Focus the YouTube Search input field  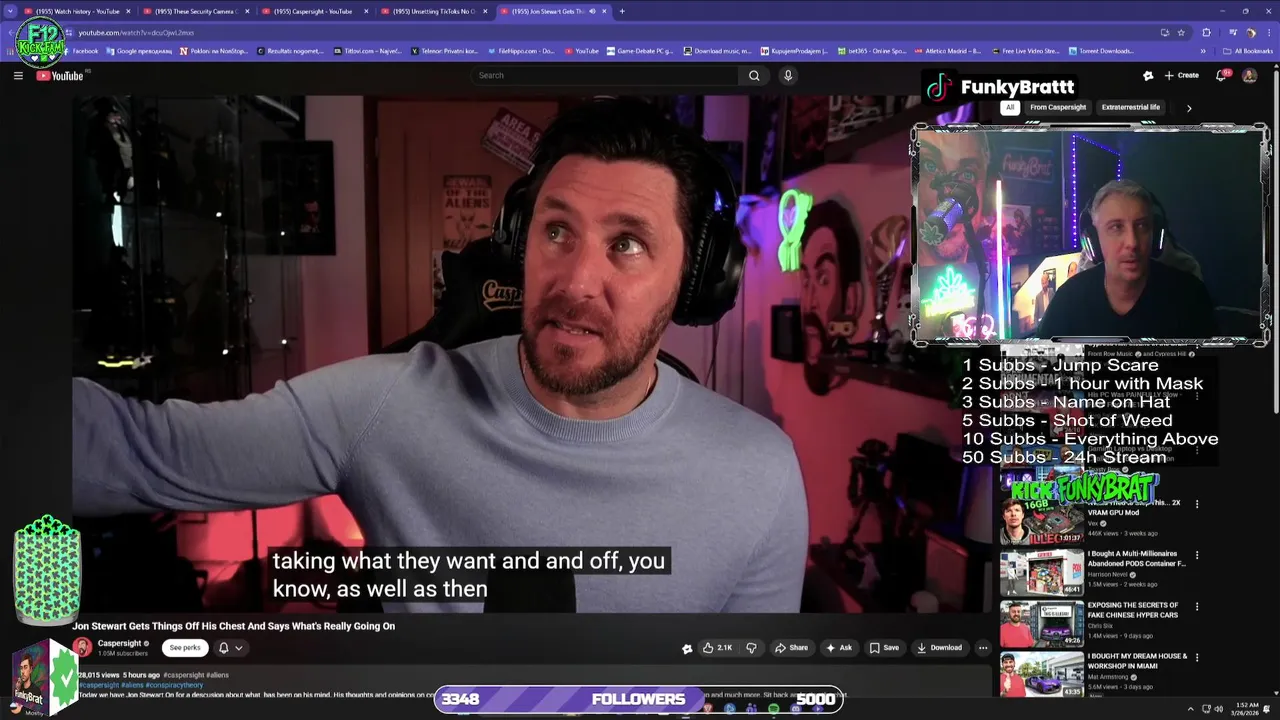605,75
